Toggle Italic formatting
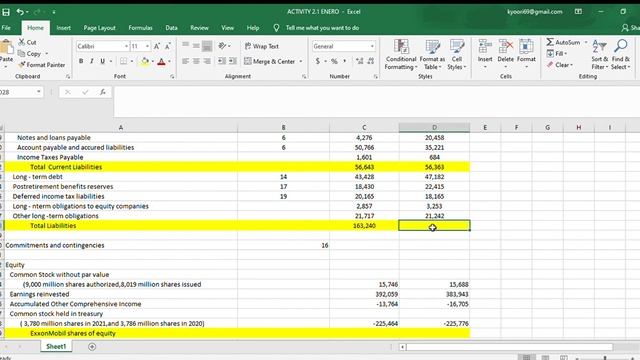The width and height of the screenshot is (640, 360). tap(91, 61)
